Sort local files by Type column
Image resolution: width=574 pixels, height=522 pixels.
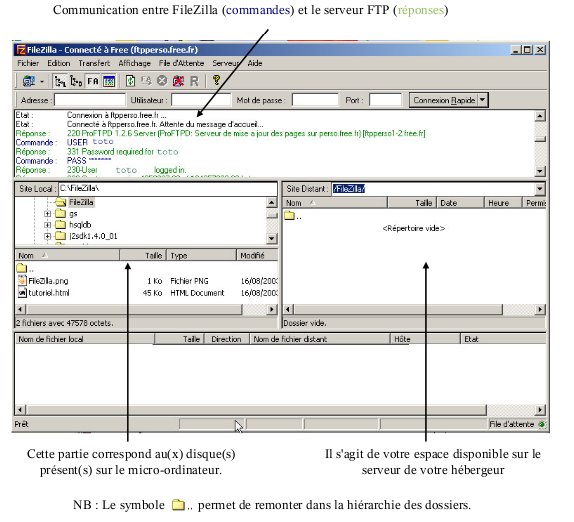[x=202, y=255]
